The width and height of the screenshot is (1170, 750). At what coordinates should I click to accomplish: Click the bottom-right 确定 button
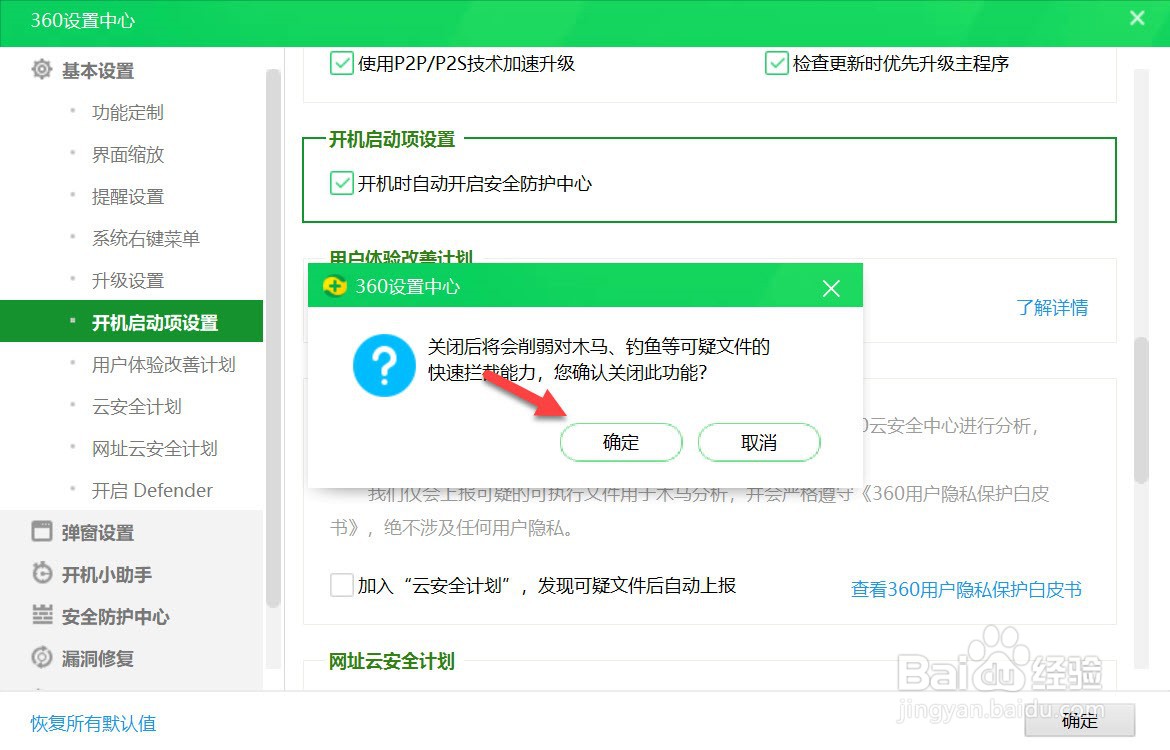[1080, 720]
